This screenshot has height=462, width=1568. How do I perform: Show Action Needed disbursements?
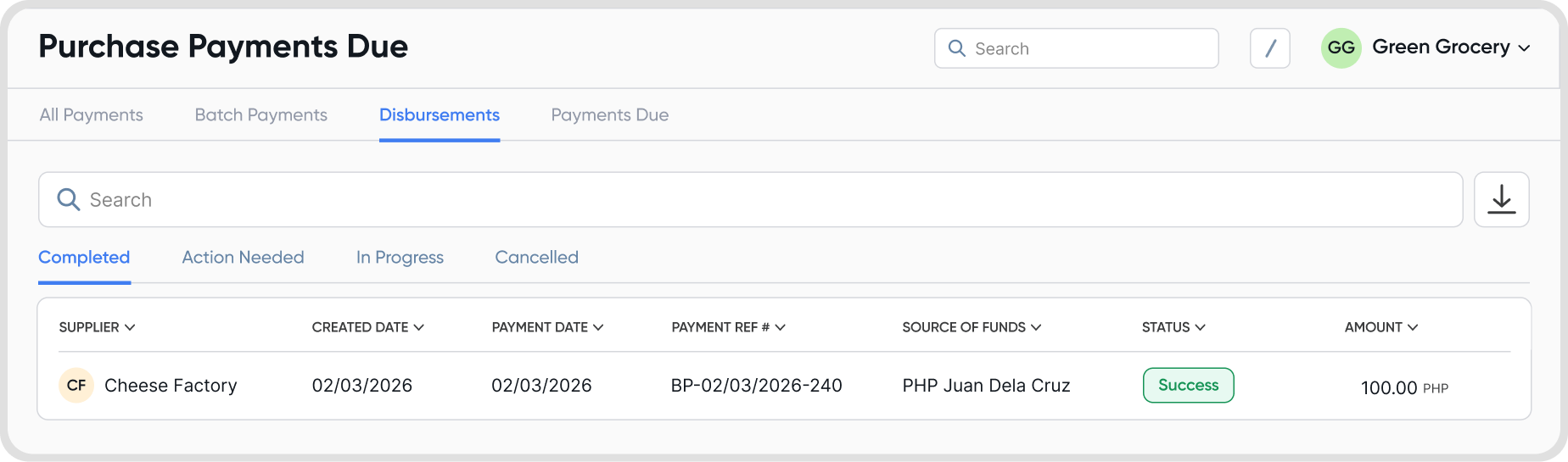(x=243, y=258)
